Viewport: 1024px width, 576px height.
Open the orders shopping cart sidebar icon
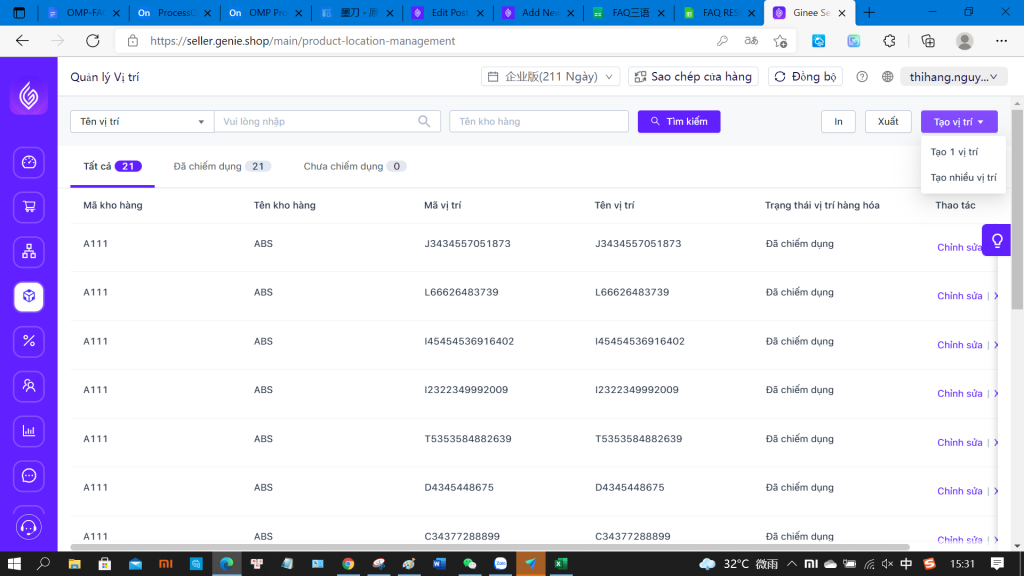pyautogui.click(x=29, y=207)
